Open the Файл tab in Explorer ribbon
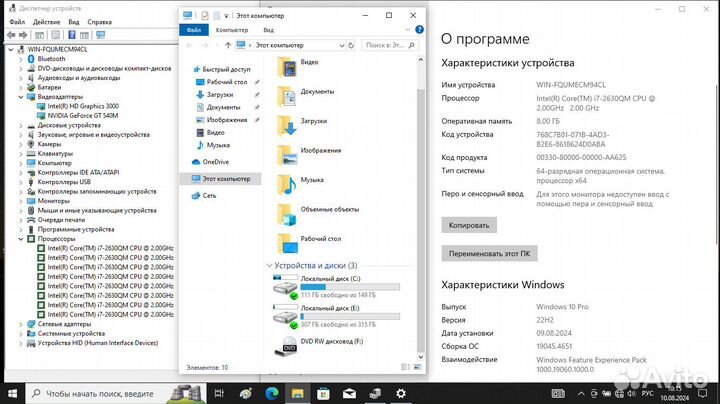Image resolution: width=720 pixels, height=404 pixels. (x=194, y=30)
